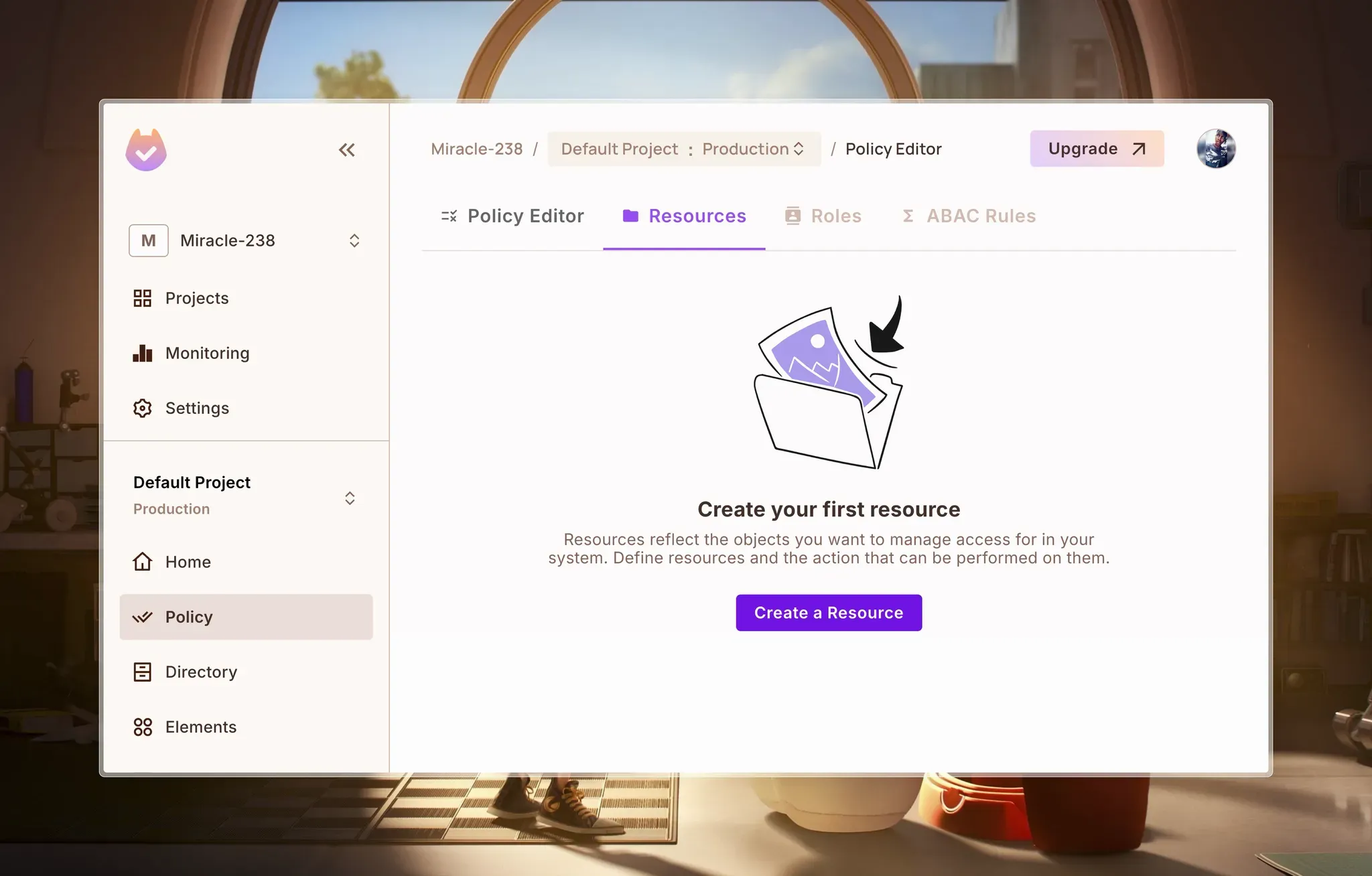Select the Resources tab
Image resolution: width=1372 pixels, height=876 pixels.
click(684, 216)
